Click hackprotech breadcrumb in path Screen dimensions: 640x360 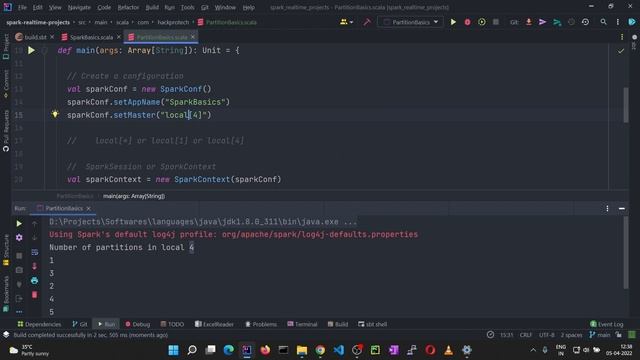coord(173,22)
